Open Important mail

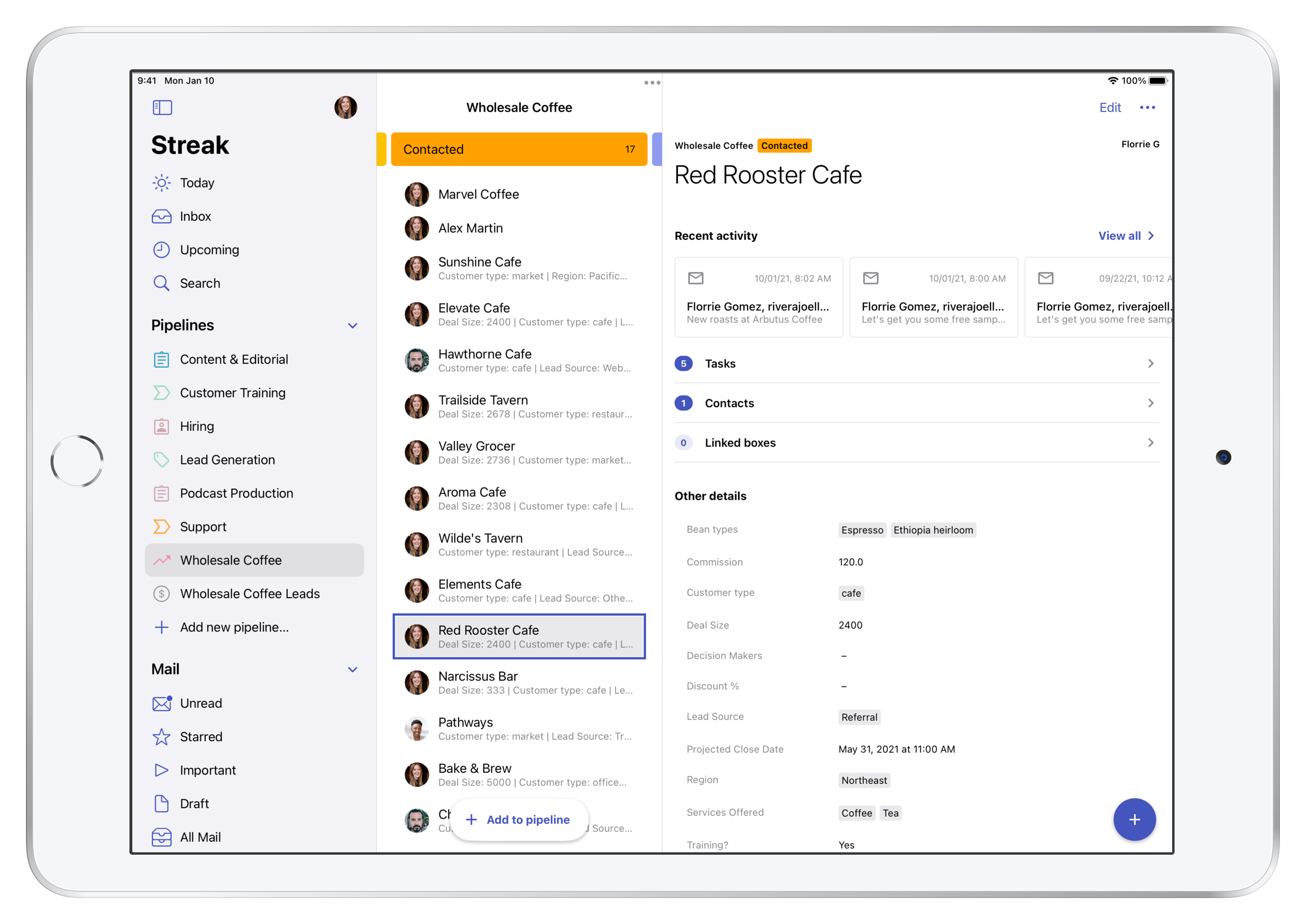255,771
